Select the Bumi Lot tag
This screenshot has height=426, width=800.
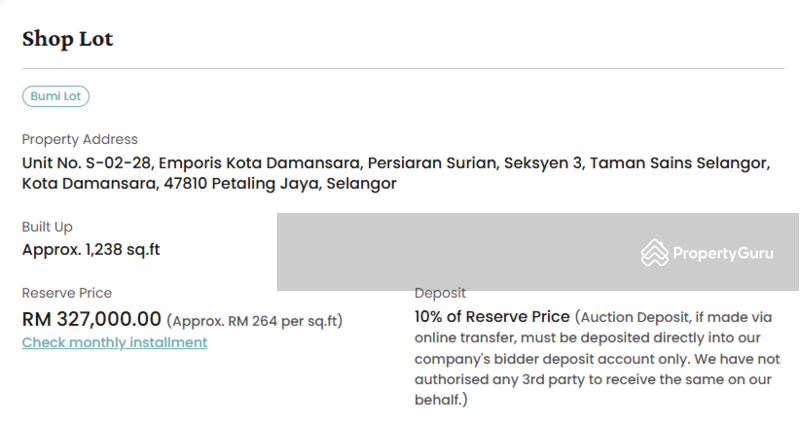click(x=56, y=96)
